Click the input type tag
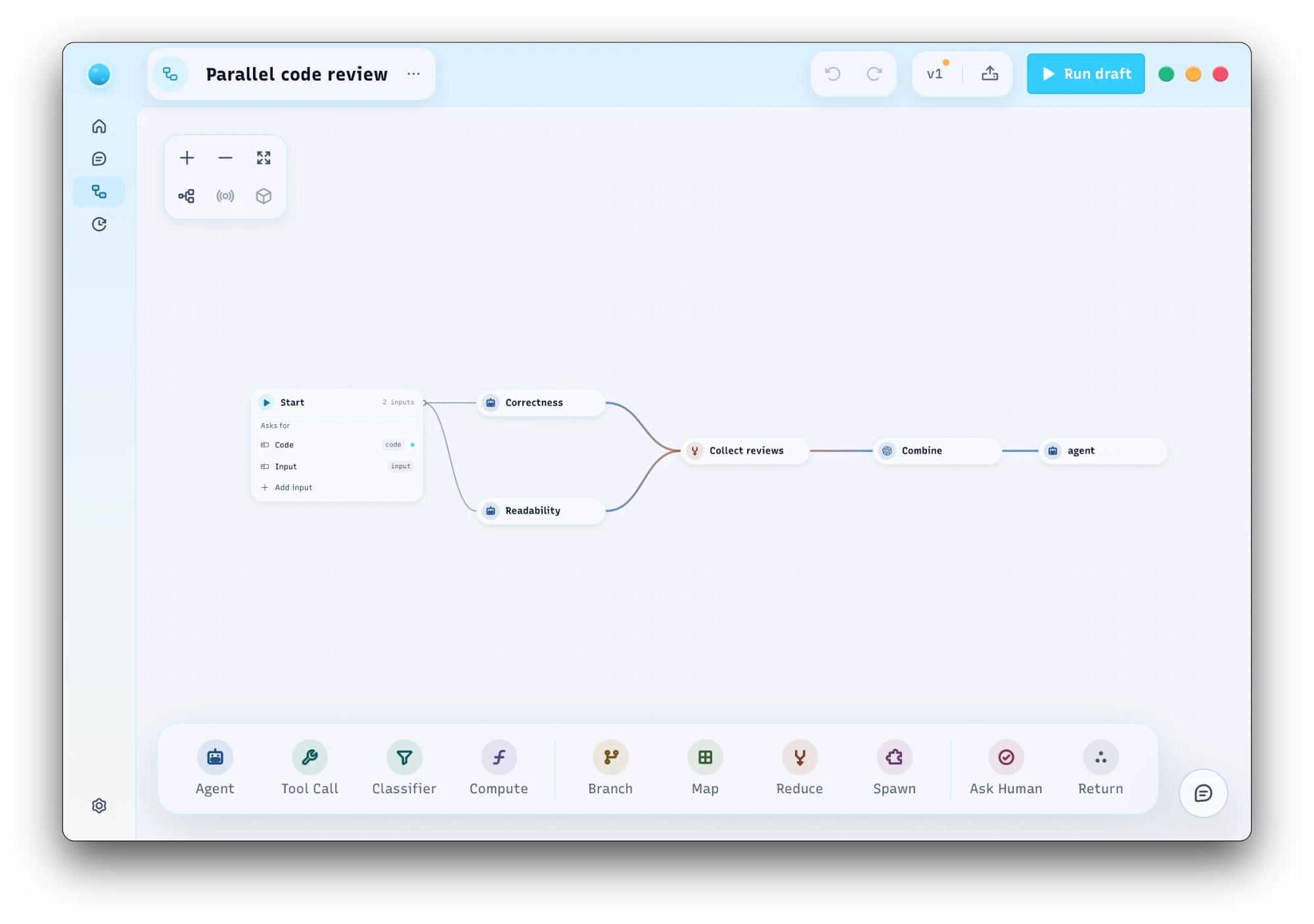The height and width of the screenshot is (924, 1314). point(400,466)
